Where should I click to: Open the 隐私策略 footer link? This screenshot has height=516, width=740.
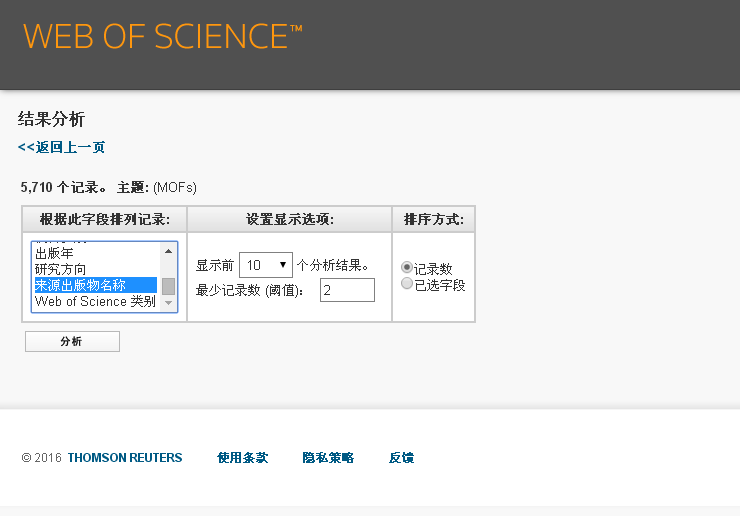328,458
